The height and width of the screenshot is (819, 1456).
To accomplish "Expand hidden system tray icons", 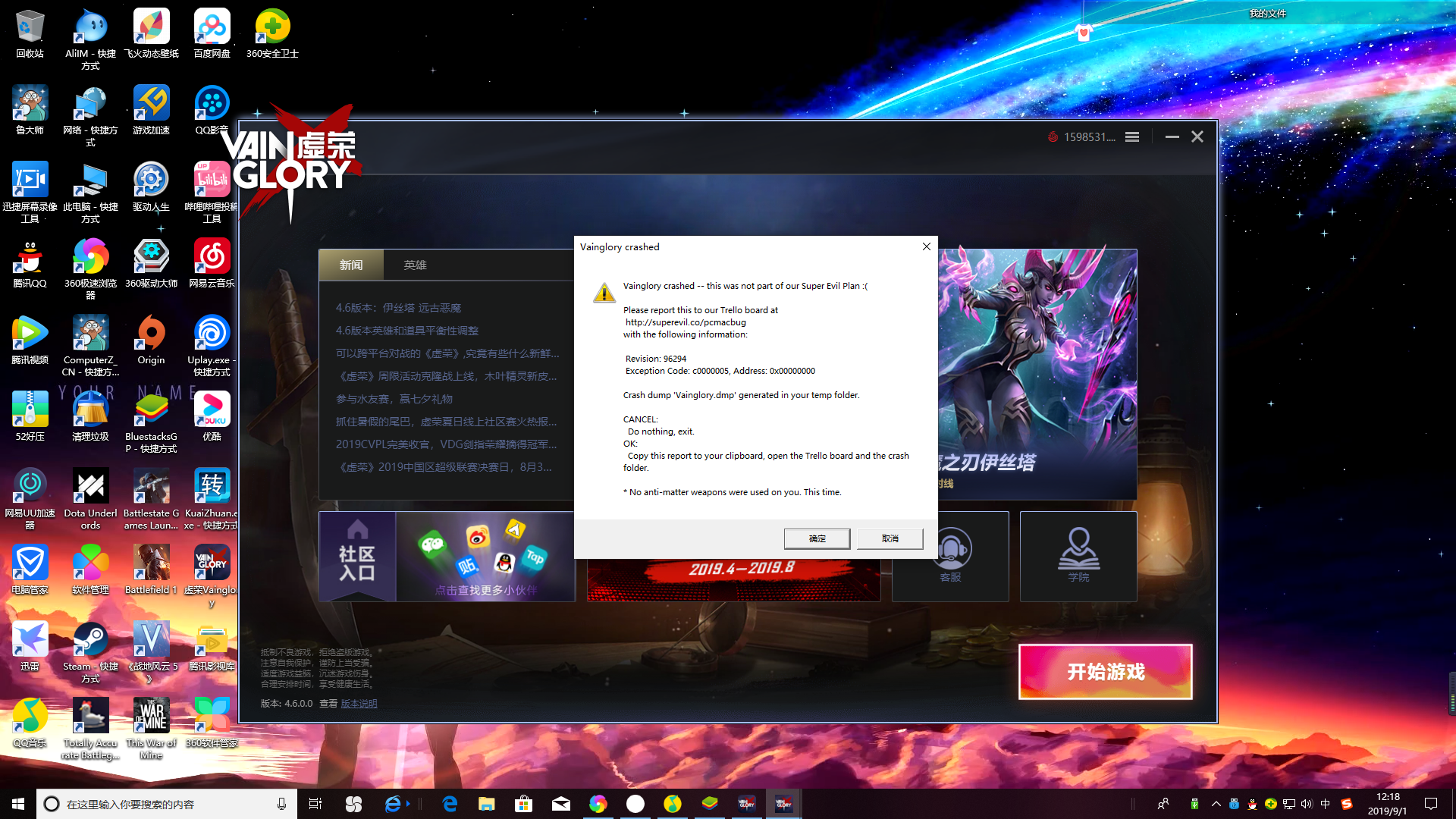I will pos(1216,804).
